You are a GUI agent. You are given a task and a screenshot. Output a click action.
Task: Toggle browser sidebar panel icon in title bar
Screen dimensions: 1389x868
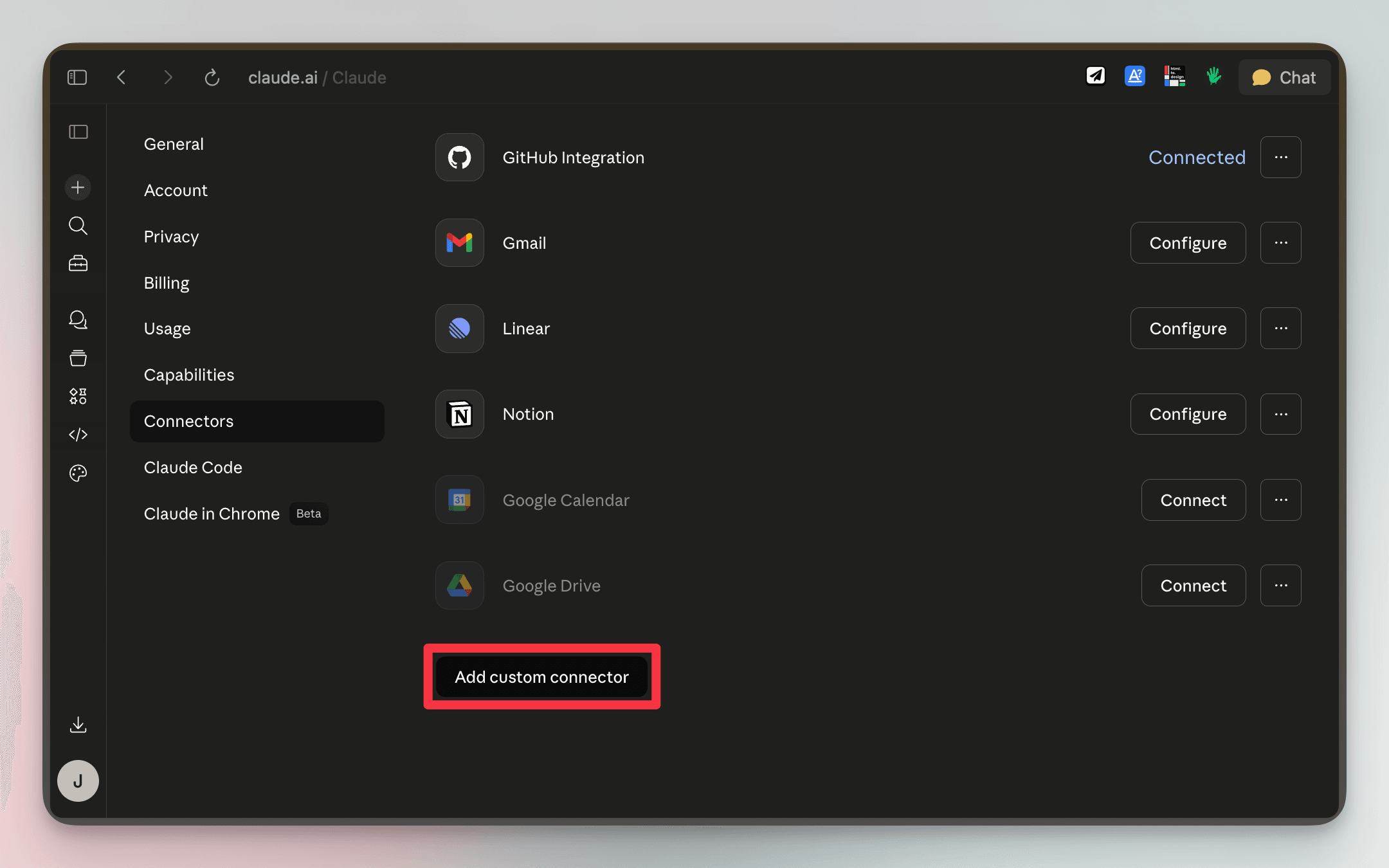coord(77,77)
